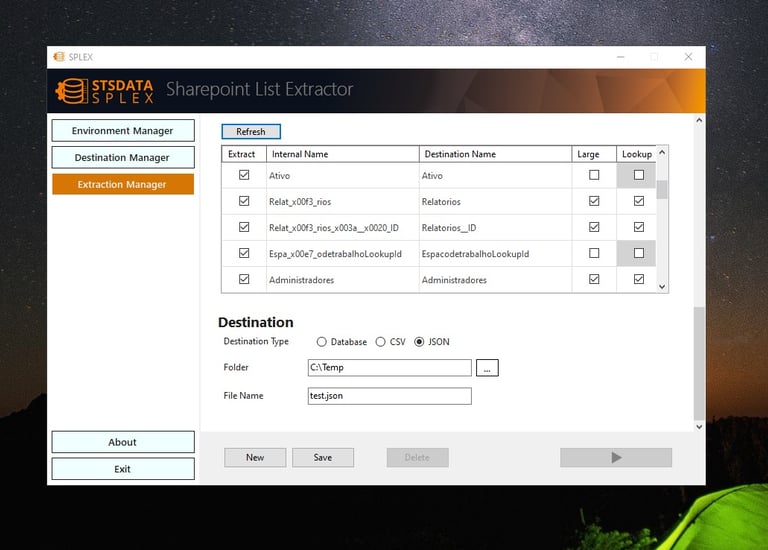
Task: Click the grid scrollbar down arrow
Action: tap(662, 287)
